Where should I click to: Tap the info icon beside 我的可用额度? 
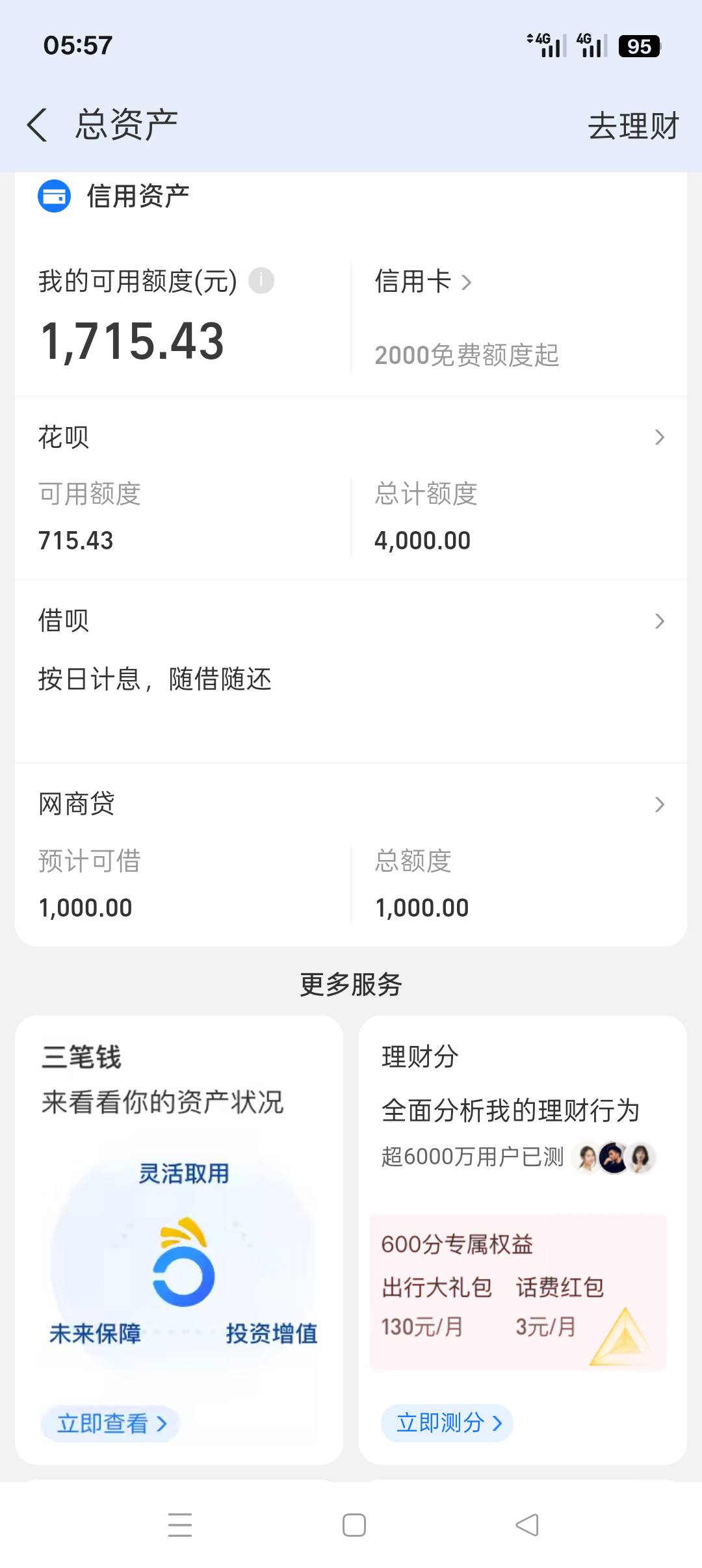click(x=261, y=281)
